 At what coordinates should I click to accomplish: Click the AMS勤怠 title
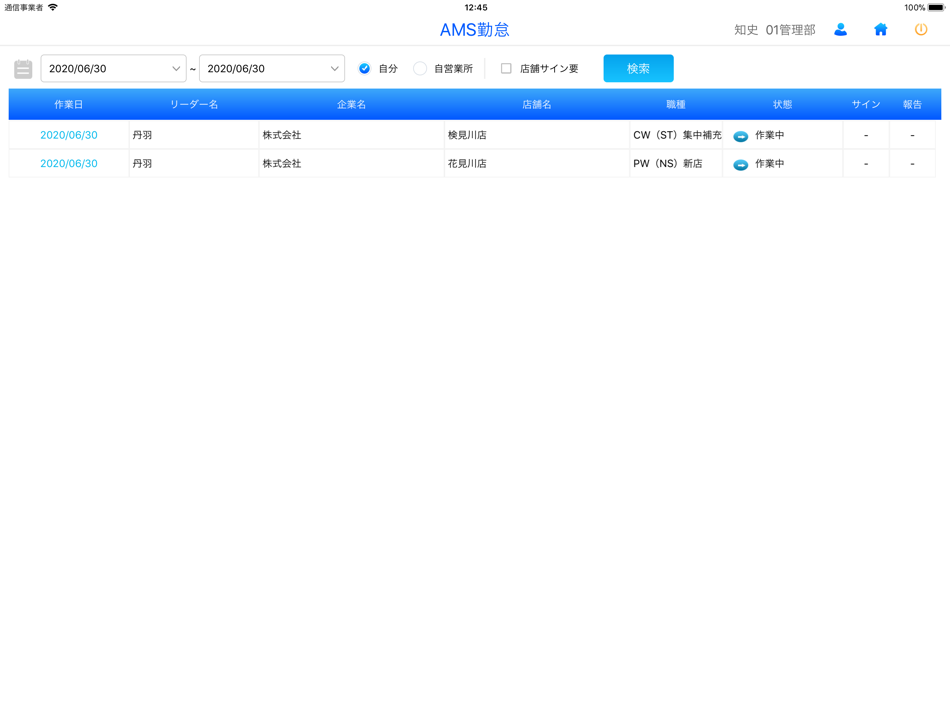[474, 30]
